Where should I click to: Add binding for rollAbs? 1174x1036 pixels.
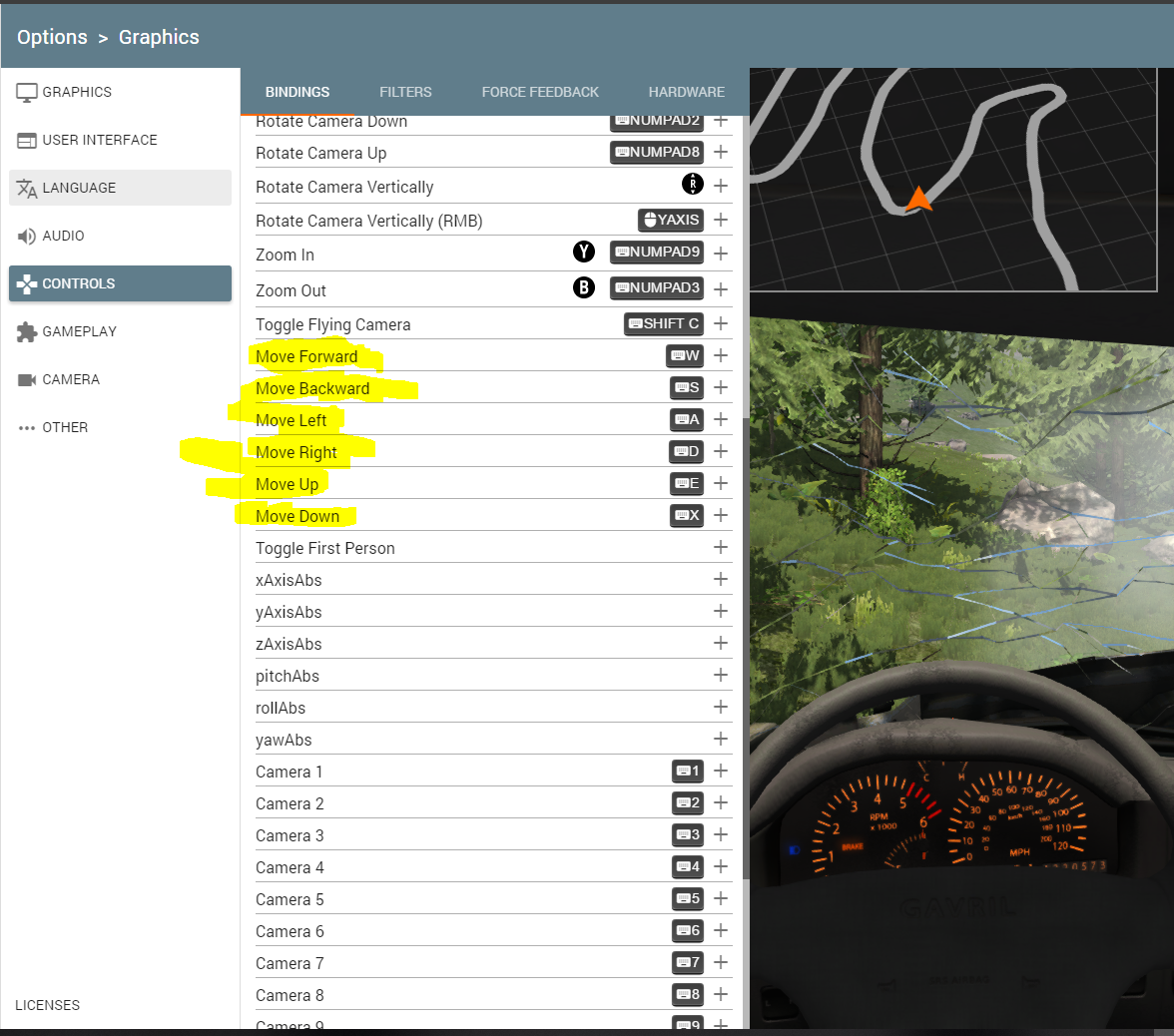coord(721,707)
